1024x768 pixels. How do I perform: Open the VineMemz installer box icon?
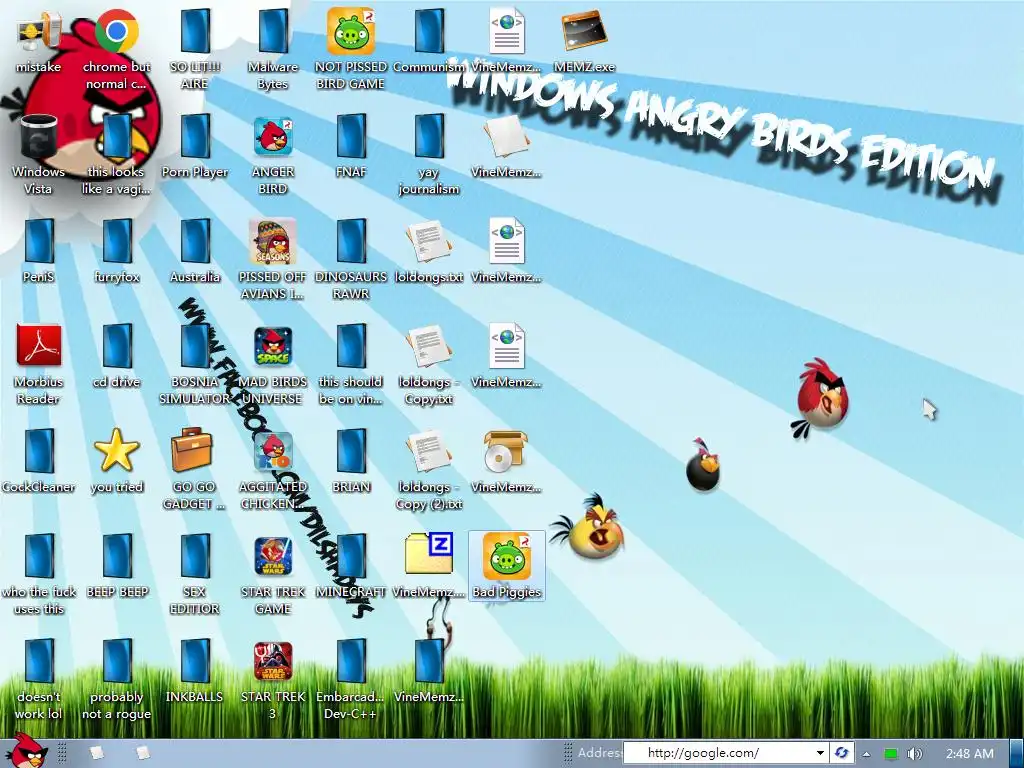point(506,462)
